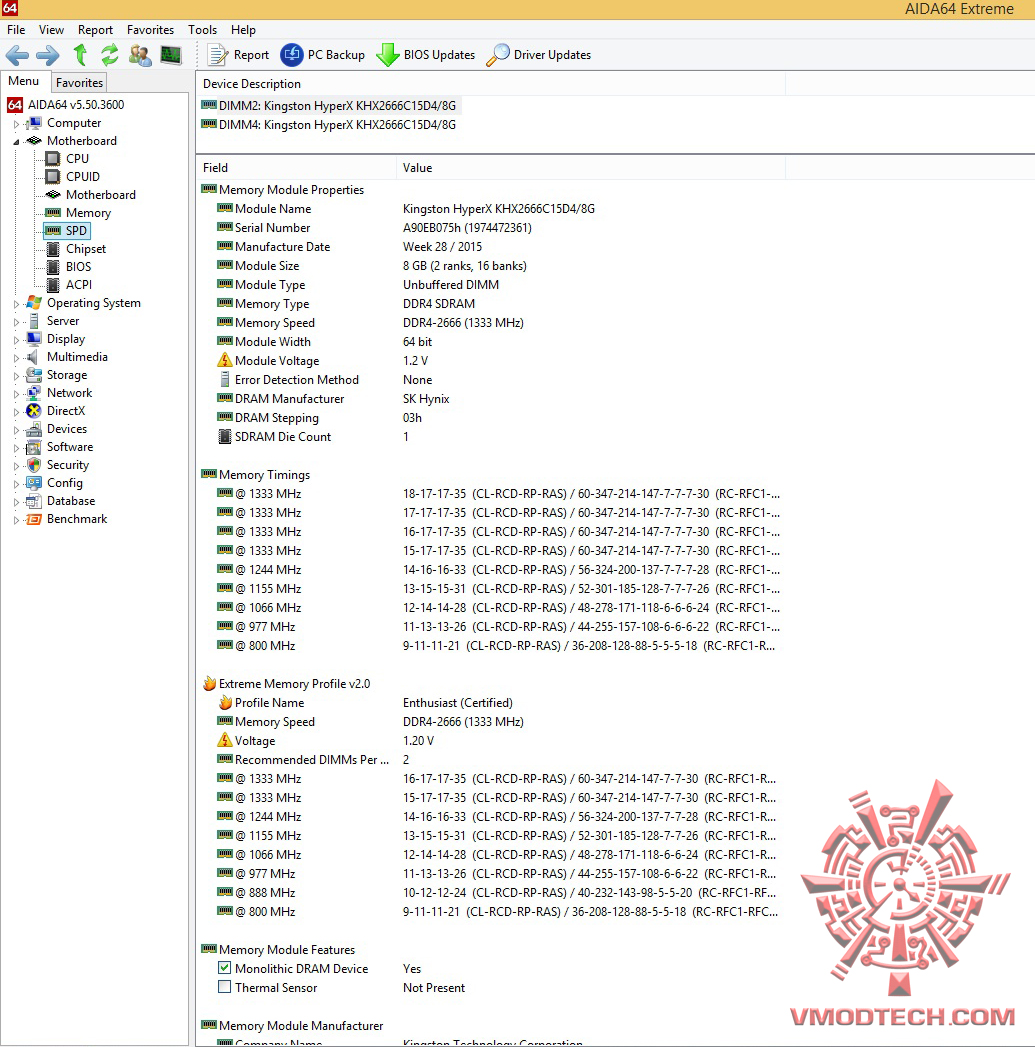
Task: Click the Module Voltage warning icon
Action: tap(224, 361)
